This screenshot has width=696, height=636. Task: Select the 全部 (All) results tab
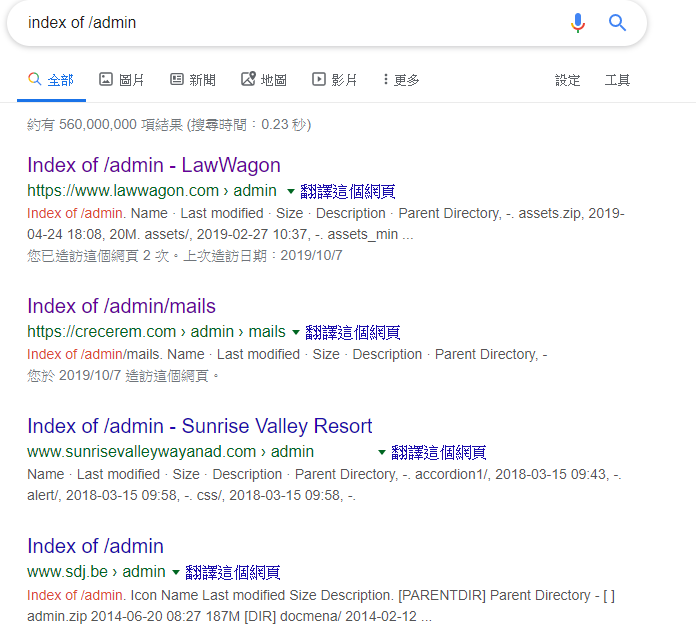[x=51, y=80]
